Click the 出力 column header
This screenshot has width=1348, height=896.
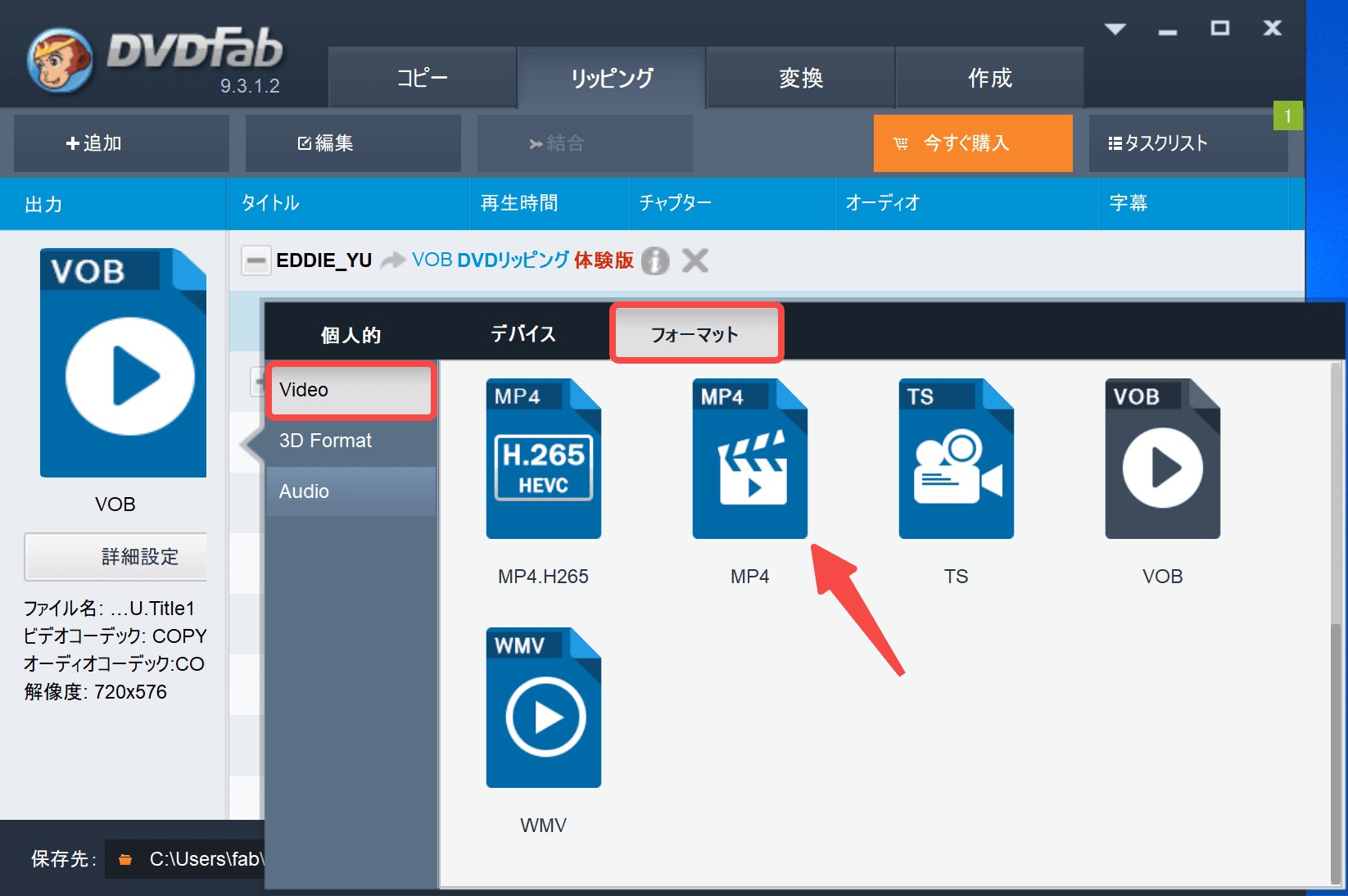[113, 204]
